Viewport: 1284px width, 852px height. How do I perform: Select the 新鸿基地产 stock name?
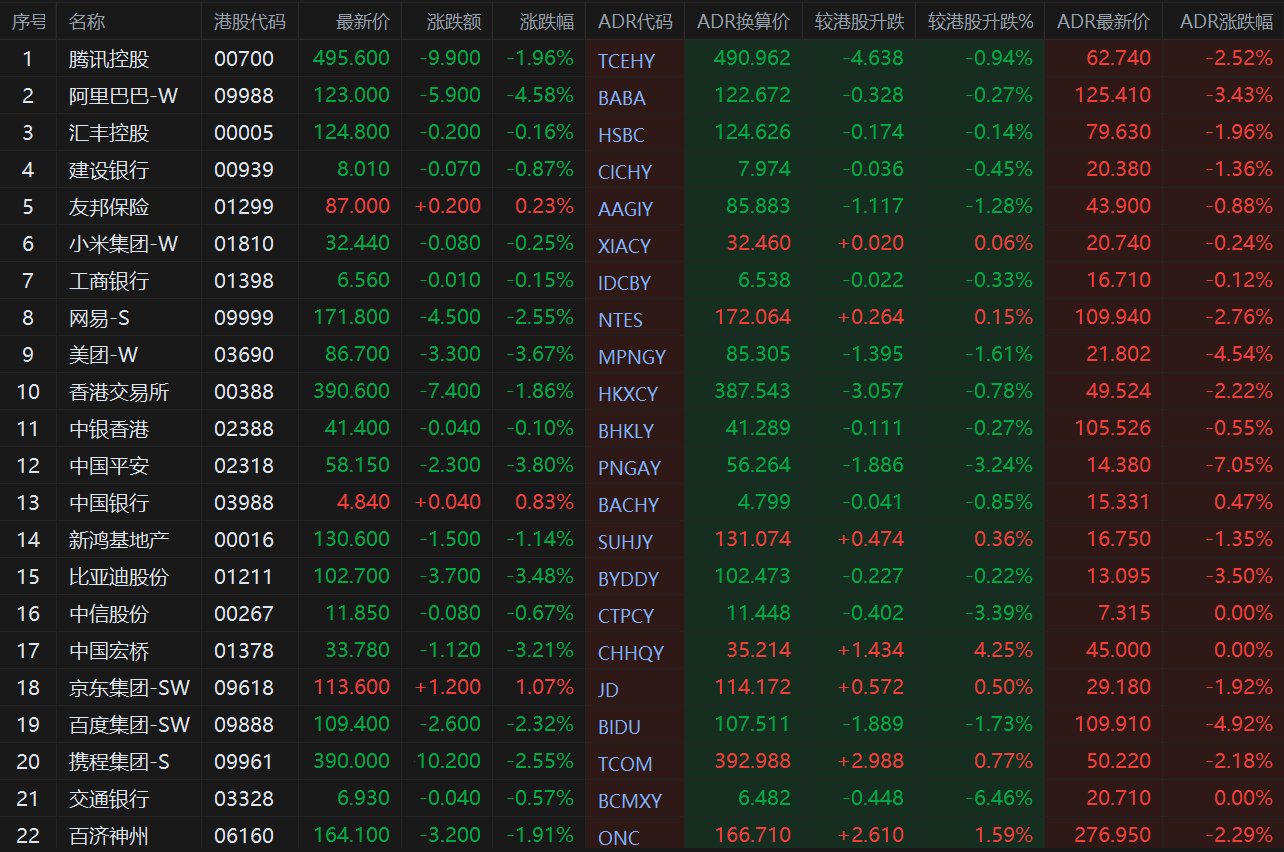(119, 540)
